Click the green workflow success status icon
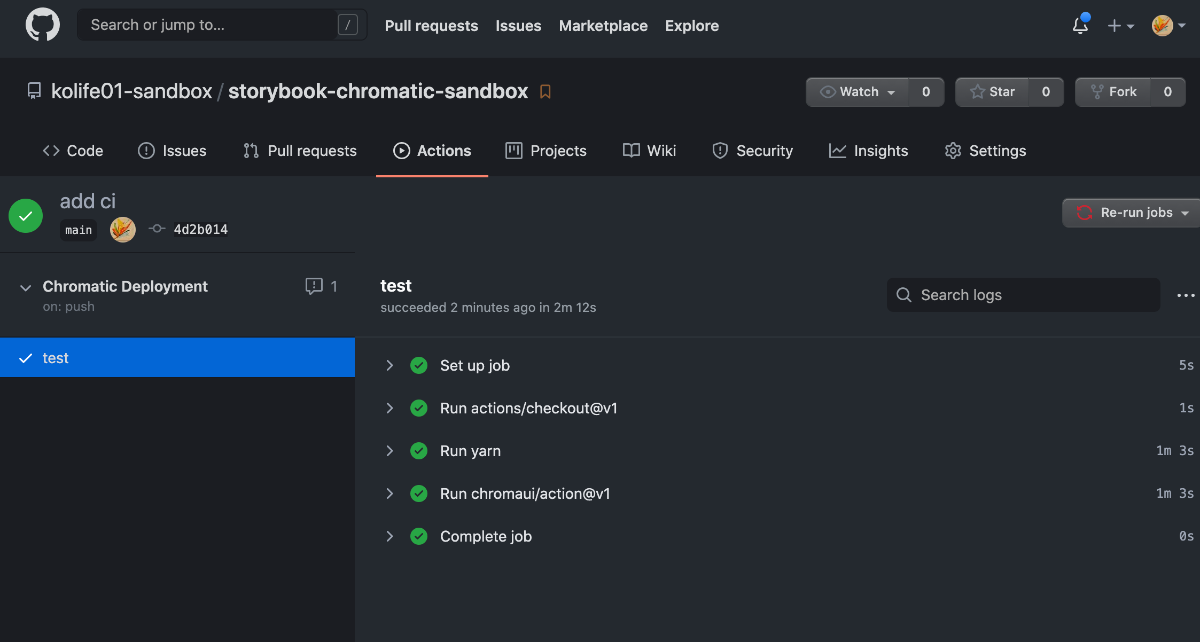This screenshot has width=1200, height=642. 26,215
